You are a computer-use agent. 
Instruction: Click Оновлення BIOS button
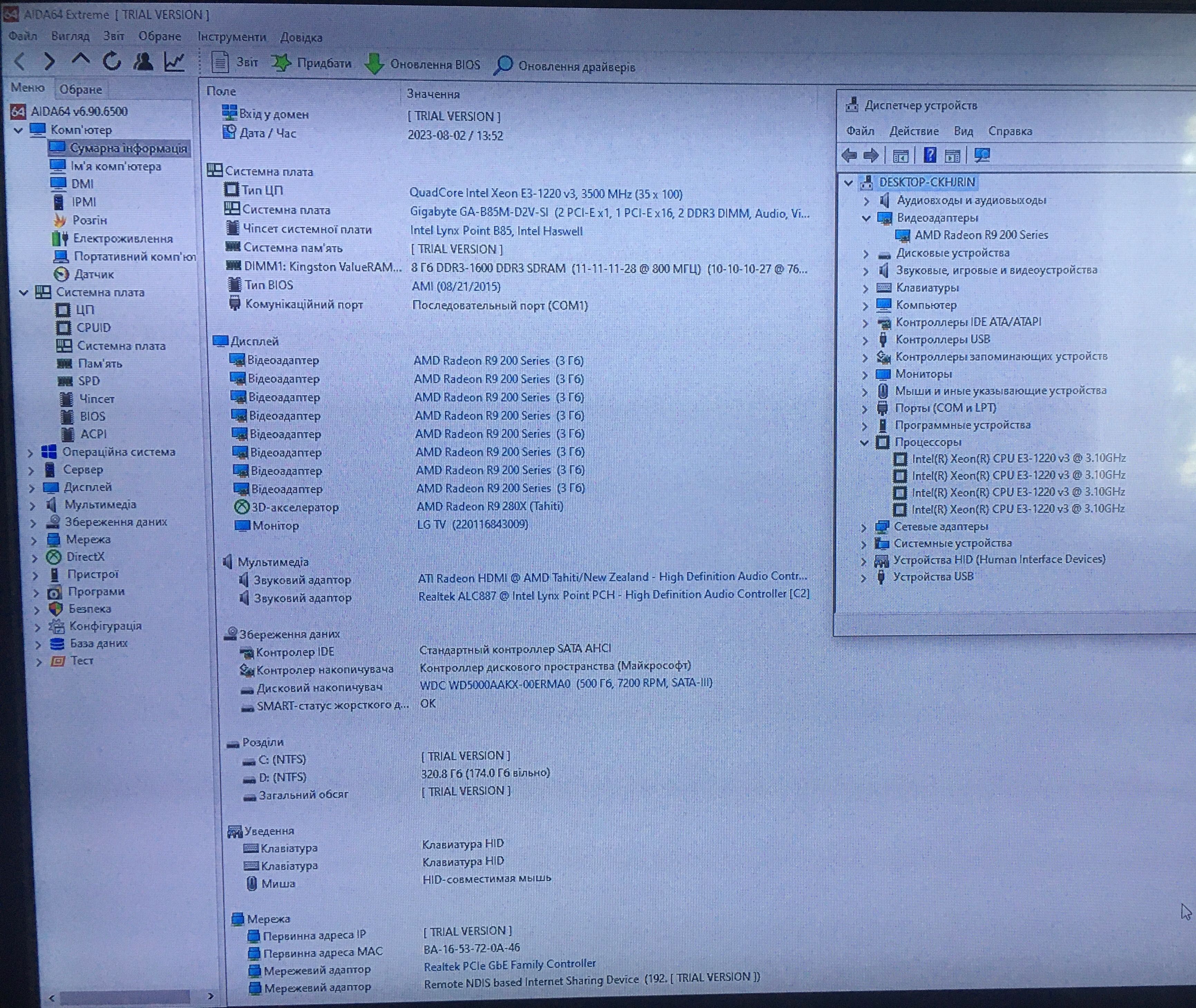422,64
